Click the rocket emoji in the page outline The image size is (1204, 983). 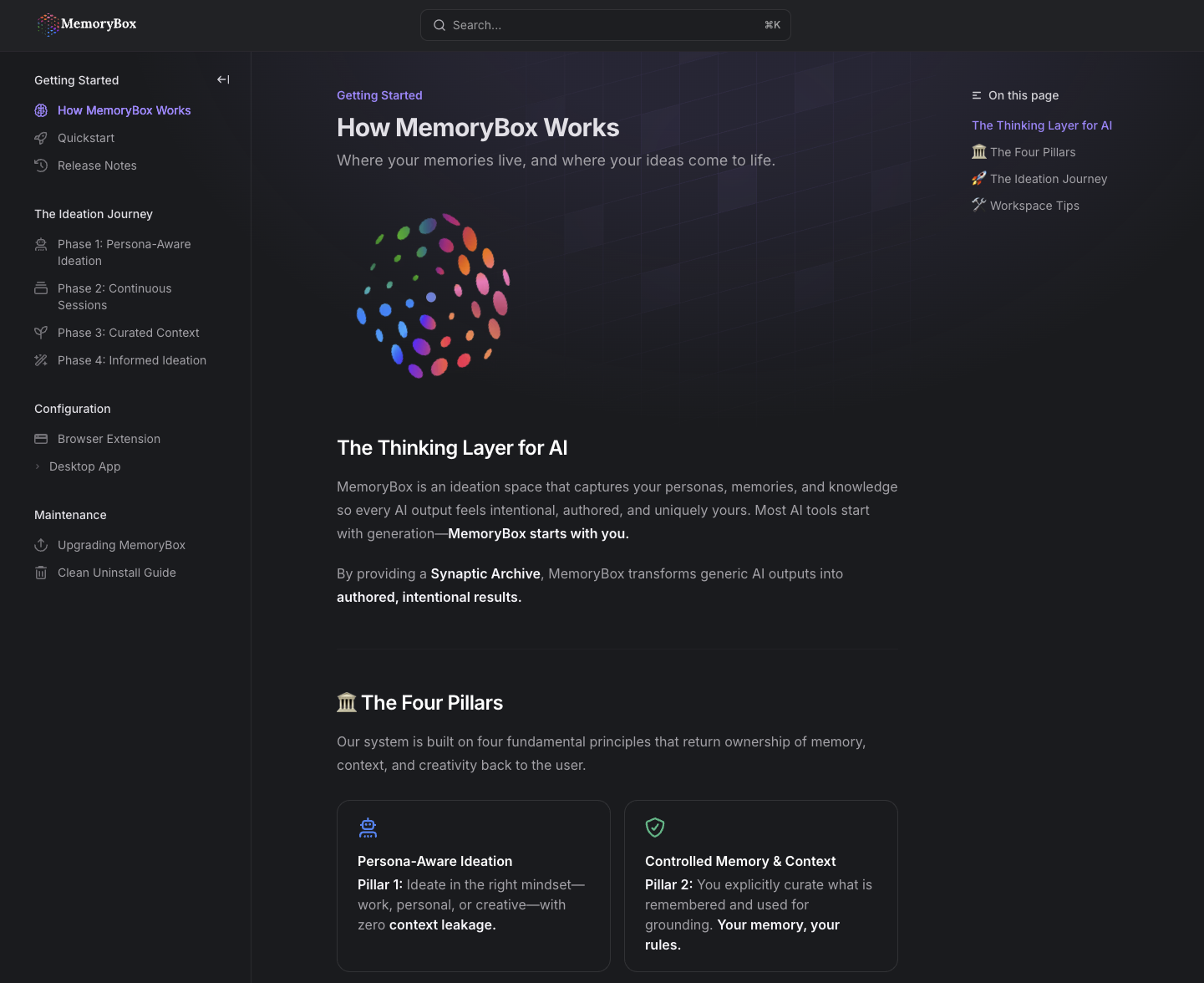(979, 179)
